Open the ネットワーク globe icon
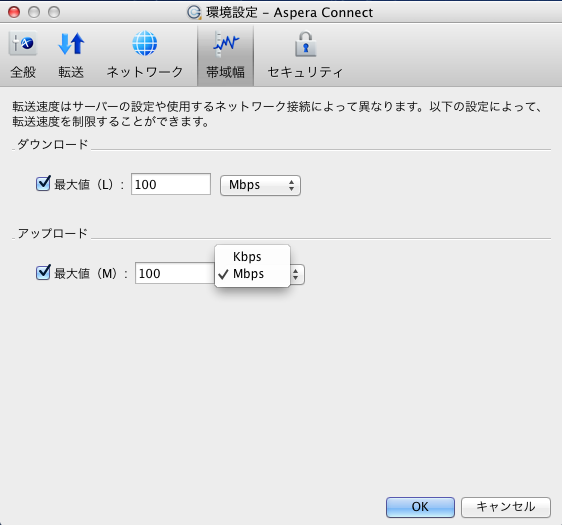 (x=144, y=43)
